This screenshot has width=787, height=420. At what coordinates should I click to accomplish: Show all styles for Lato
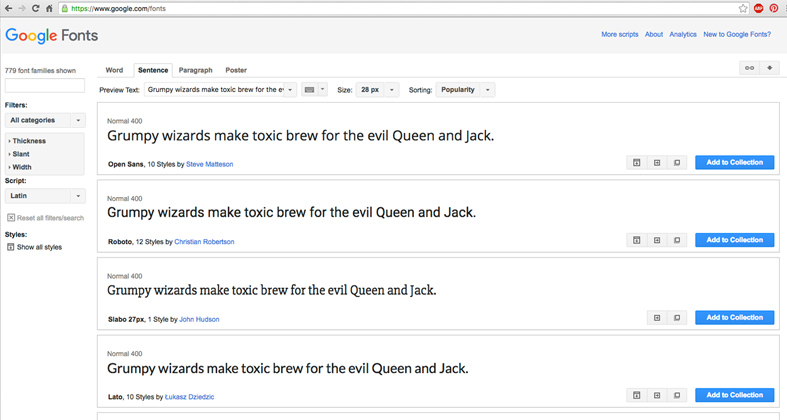point(636,395)
